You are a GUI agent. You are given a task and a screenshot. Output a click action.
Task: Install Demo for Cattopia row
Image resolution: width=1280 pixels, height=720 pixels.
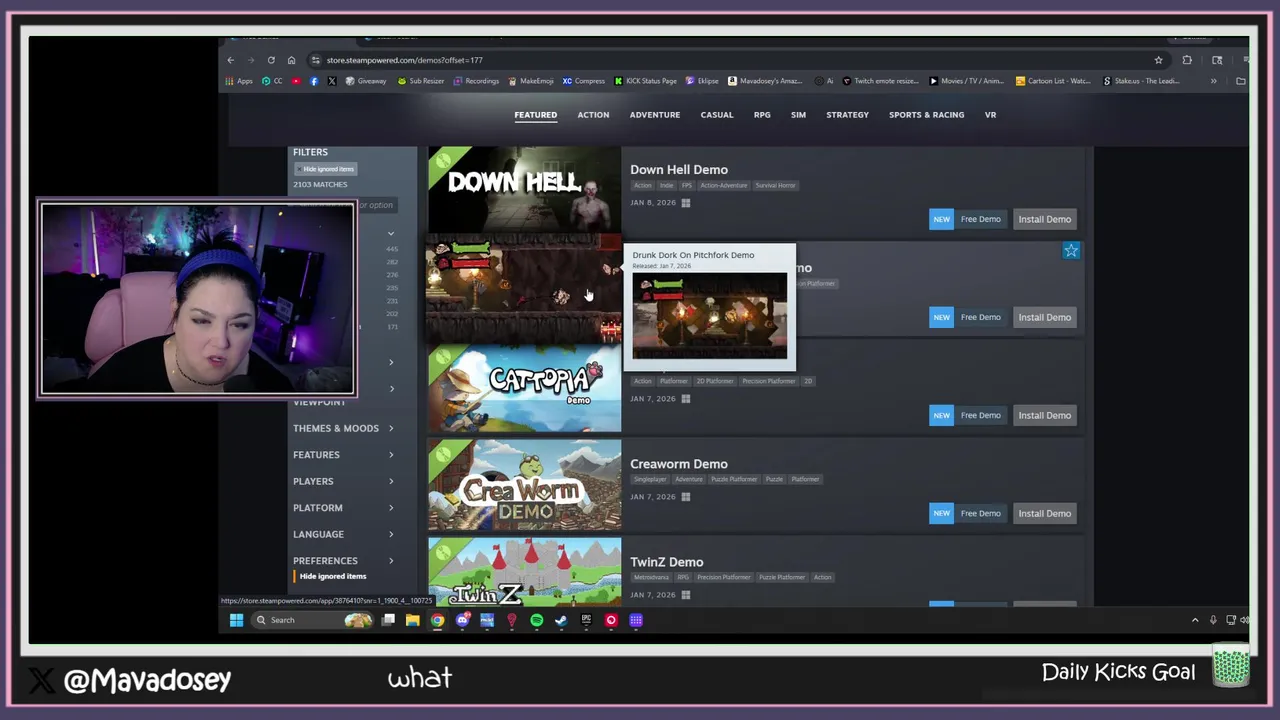coord(1044,415)
